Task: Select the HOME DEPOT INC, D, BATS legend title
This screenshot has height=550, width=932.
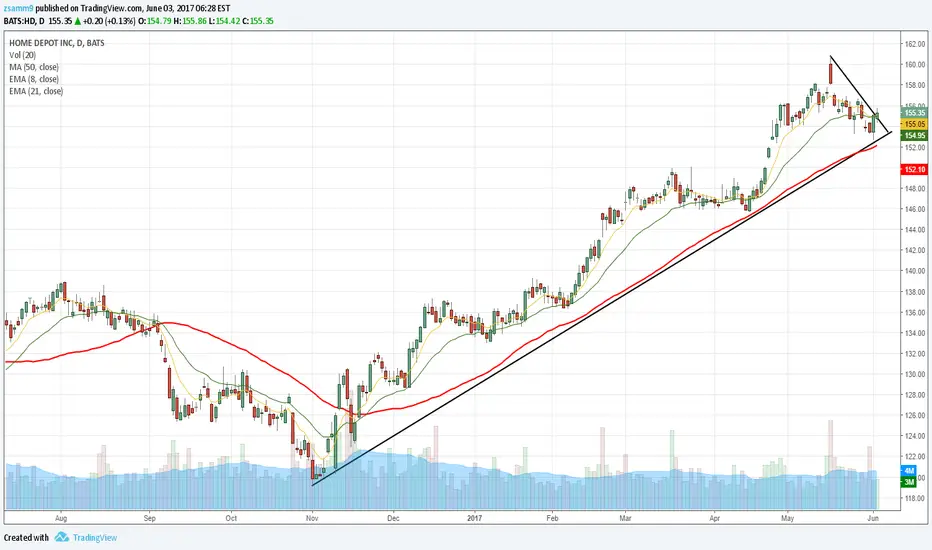Action: click(56, 43)
